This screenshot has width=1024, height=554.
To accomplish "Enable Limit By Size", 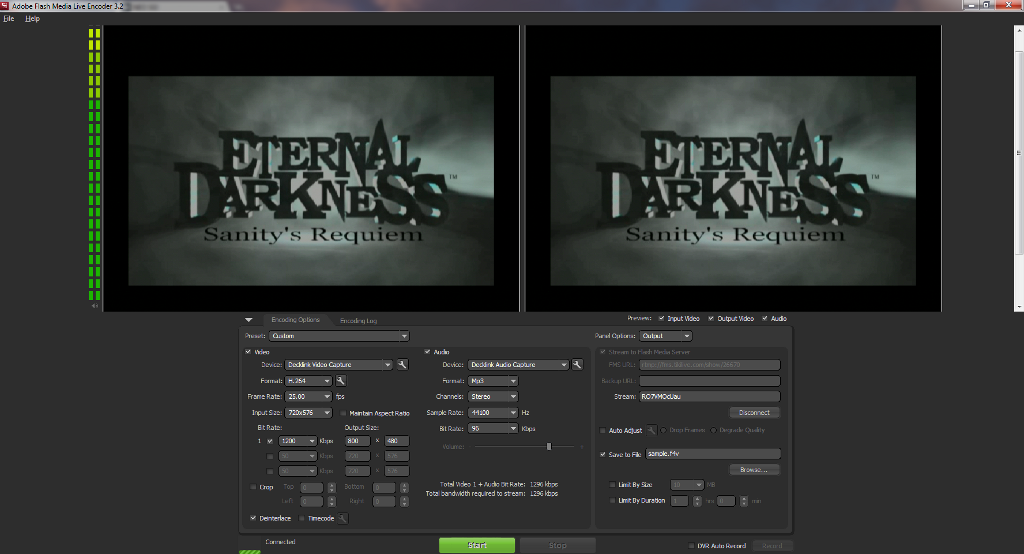I will click(613, 485).
